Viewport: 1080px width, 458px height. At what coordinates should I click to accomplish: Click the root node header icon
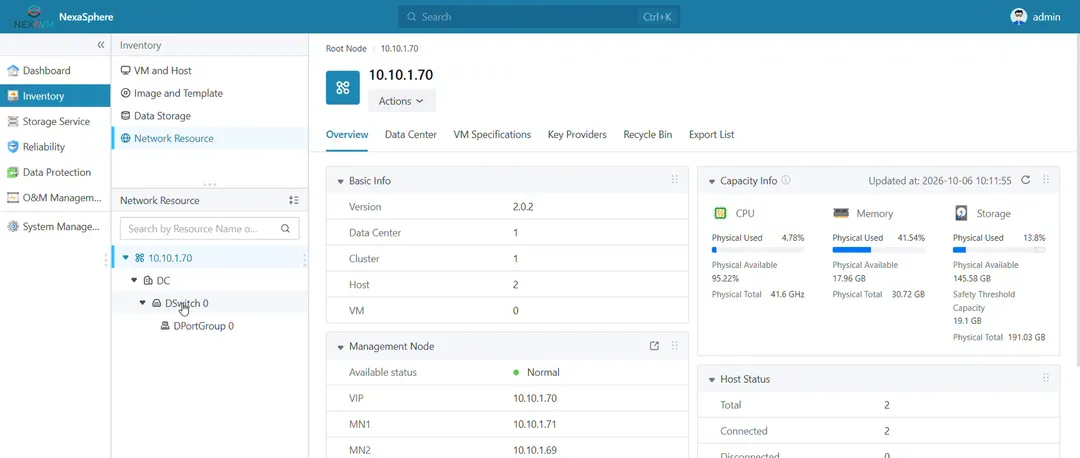click(342, 87)
